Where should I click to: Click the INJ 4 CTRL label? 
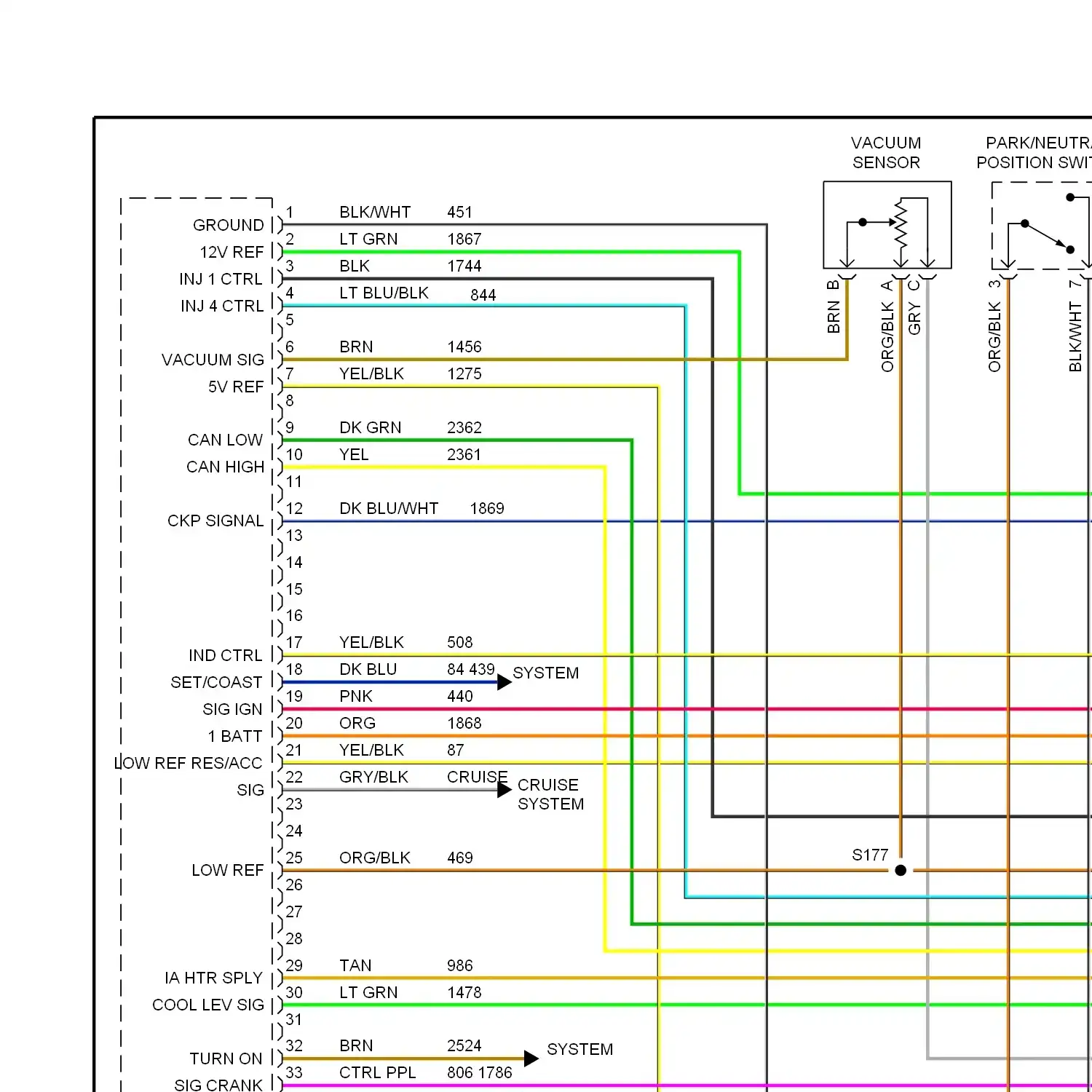[x=222, y=306]
